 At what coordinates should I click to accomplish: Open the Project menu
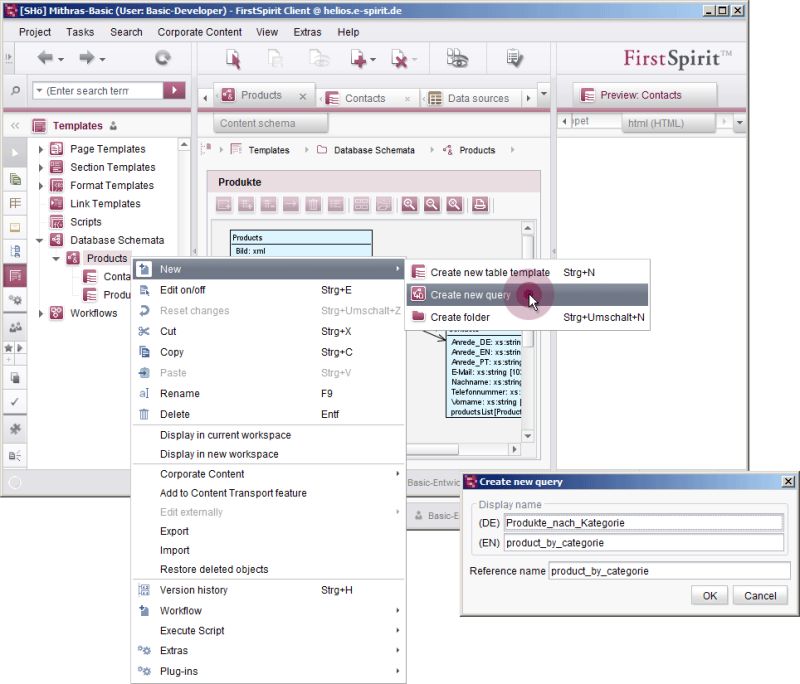click(x=35, y=32)
